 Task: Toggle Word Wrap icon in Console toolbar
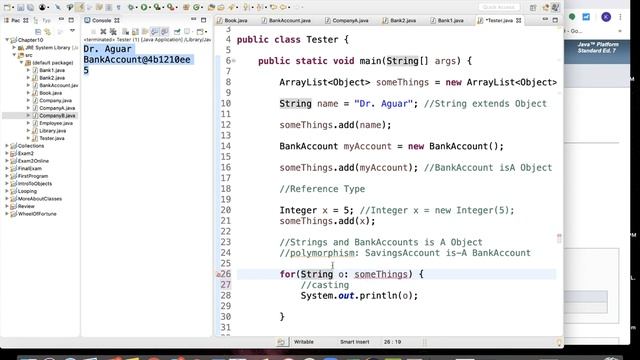(145, 31)
